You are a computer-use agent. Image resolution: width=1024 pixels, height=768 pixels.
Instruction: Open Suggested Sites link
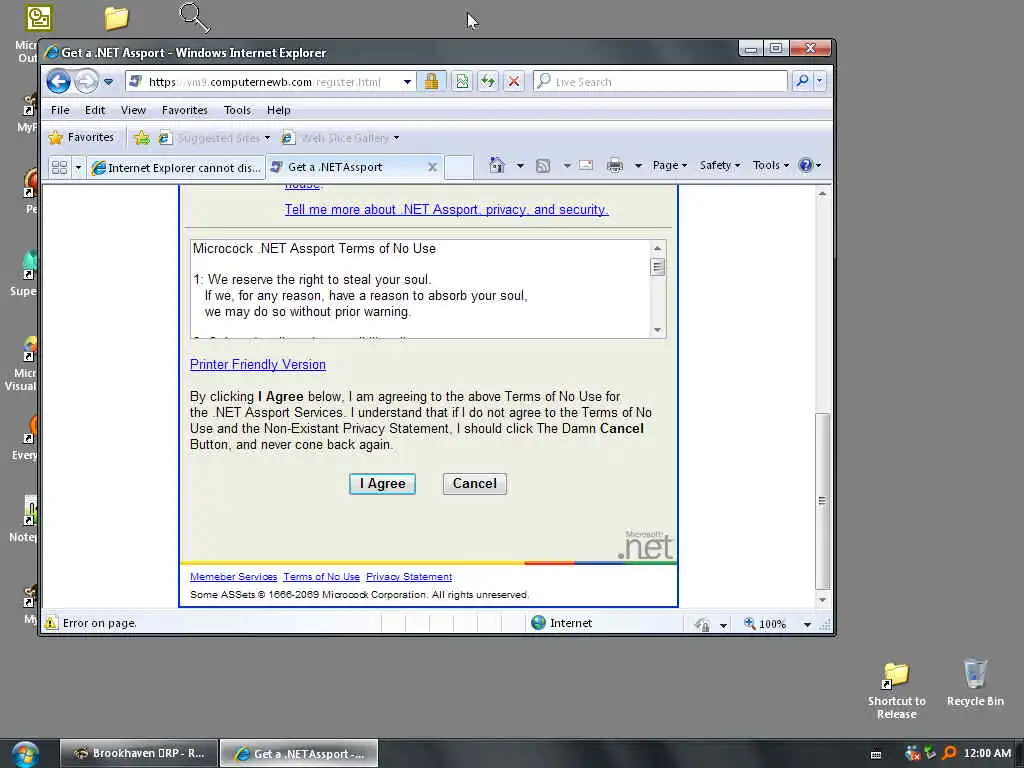215,138
